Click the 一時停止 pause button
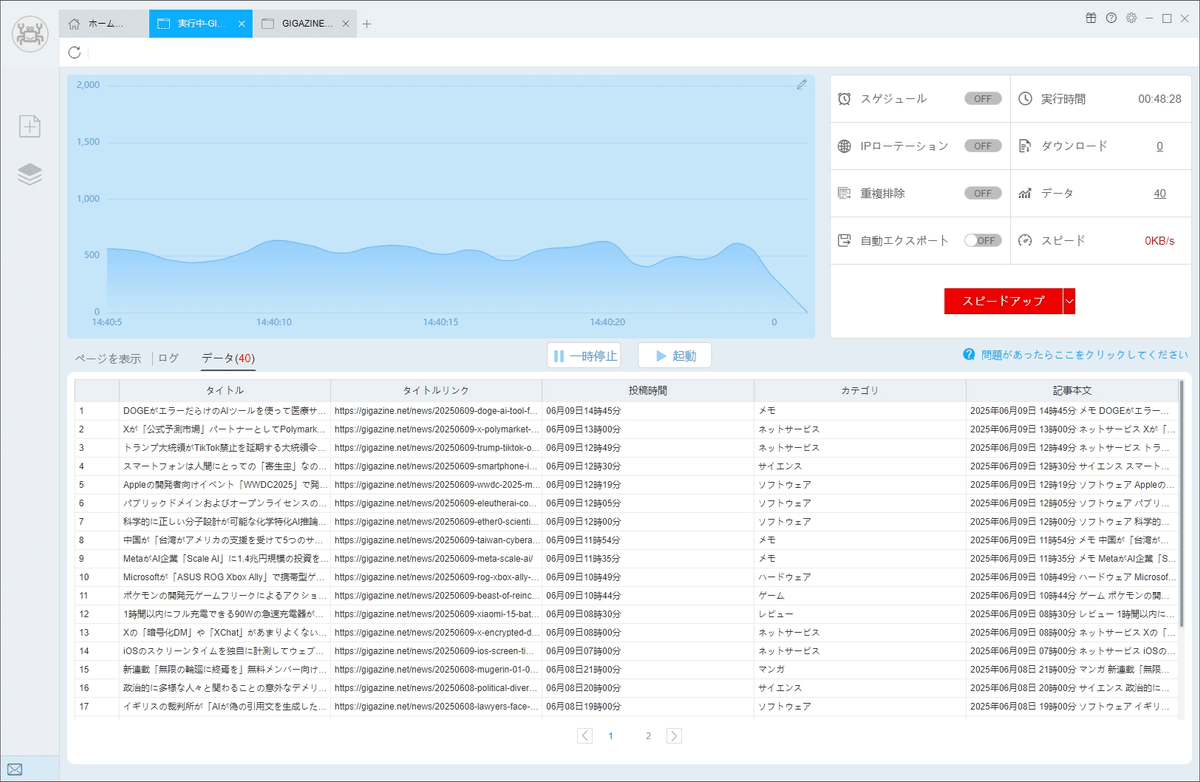Image resolution: width=1200 pixels, height=782 pixels. [x=584, y=355]
